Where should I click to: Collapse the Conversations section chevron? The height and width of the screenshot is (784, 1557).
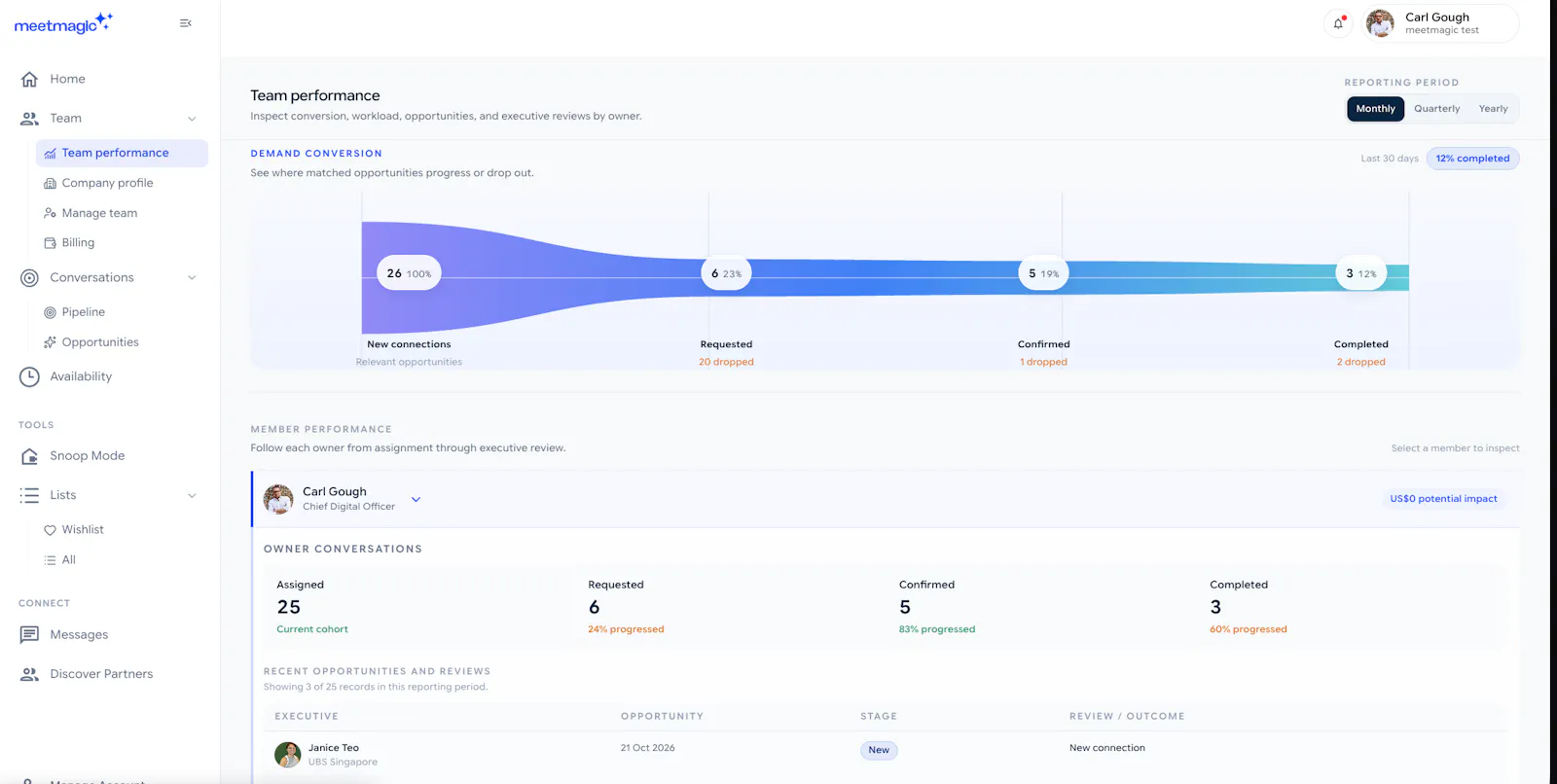(x=192, y=278)
